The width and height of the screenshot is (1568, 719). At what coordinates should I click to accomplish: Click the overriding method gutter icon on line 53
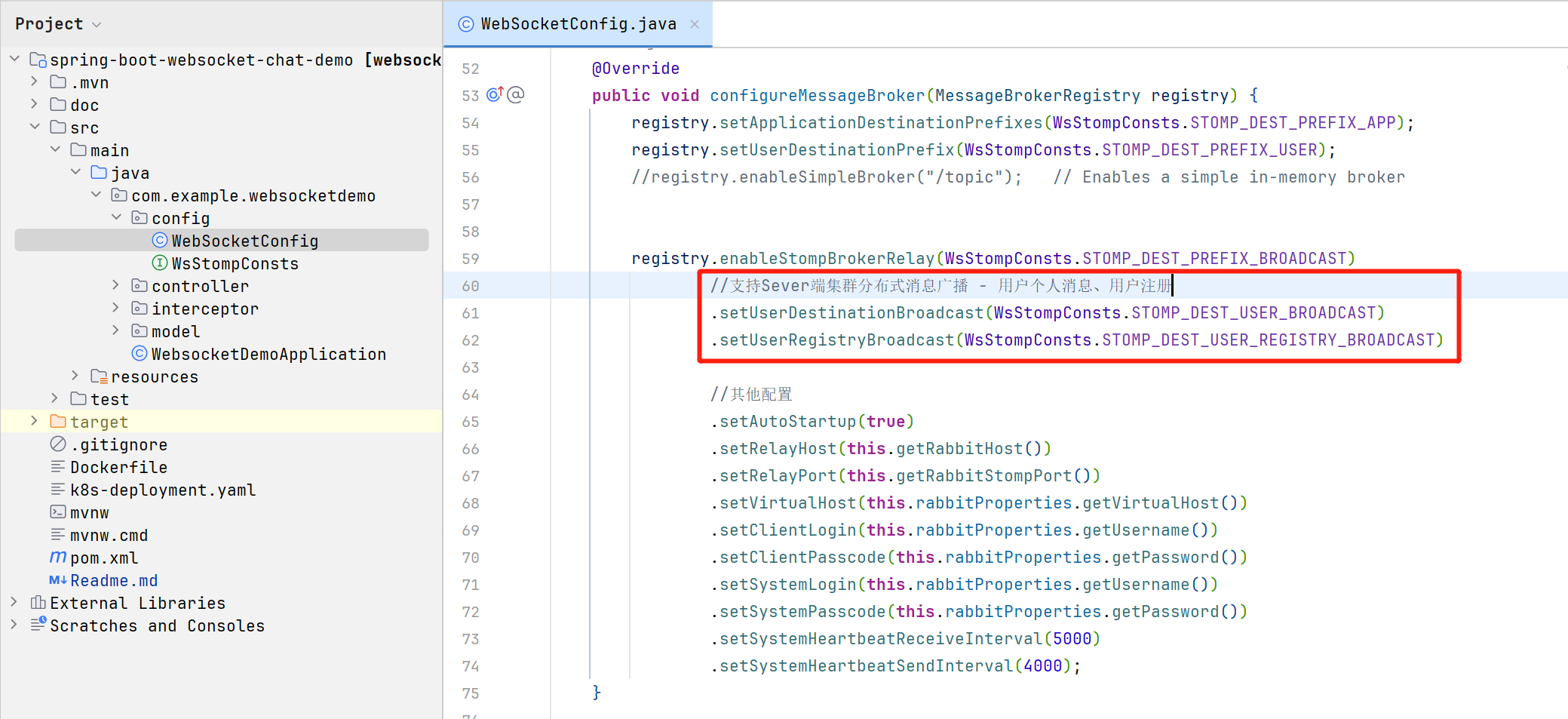(x=495, y=94)
